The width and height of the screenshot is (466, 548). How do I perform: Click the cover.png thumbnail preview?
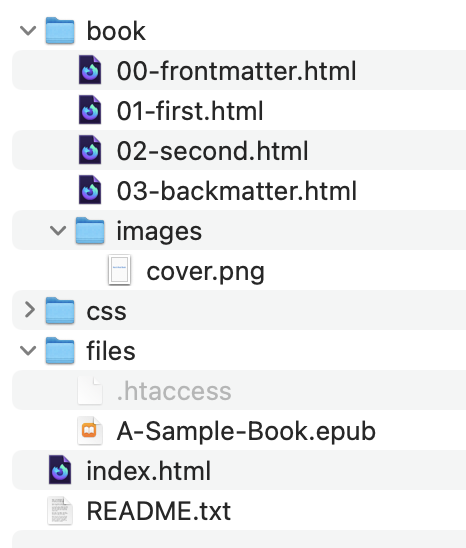click(x=120, y=270)
